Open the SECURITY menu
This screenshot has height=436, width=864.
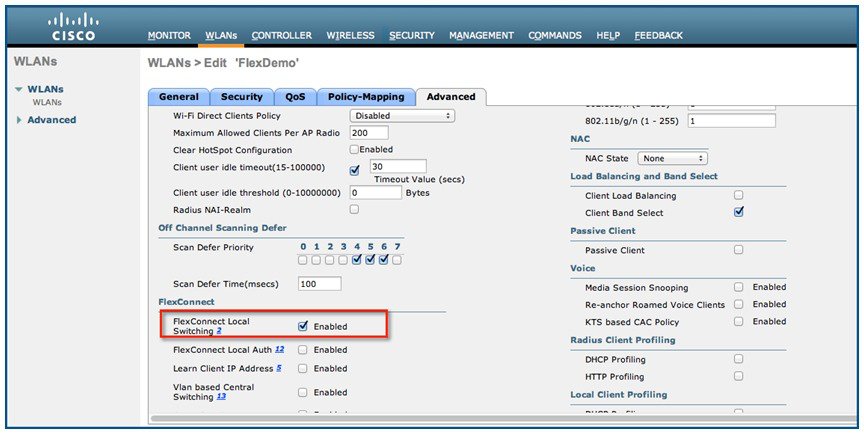coord(412,35)
